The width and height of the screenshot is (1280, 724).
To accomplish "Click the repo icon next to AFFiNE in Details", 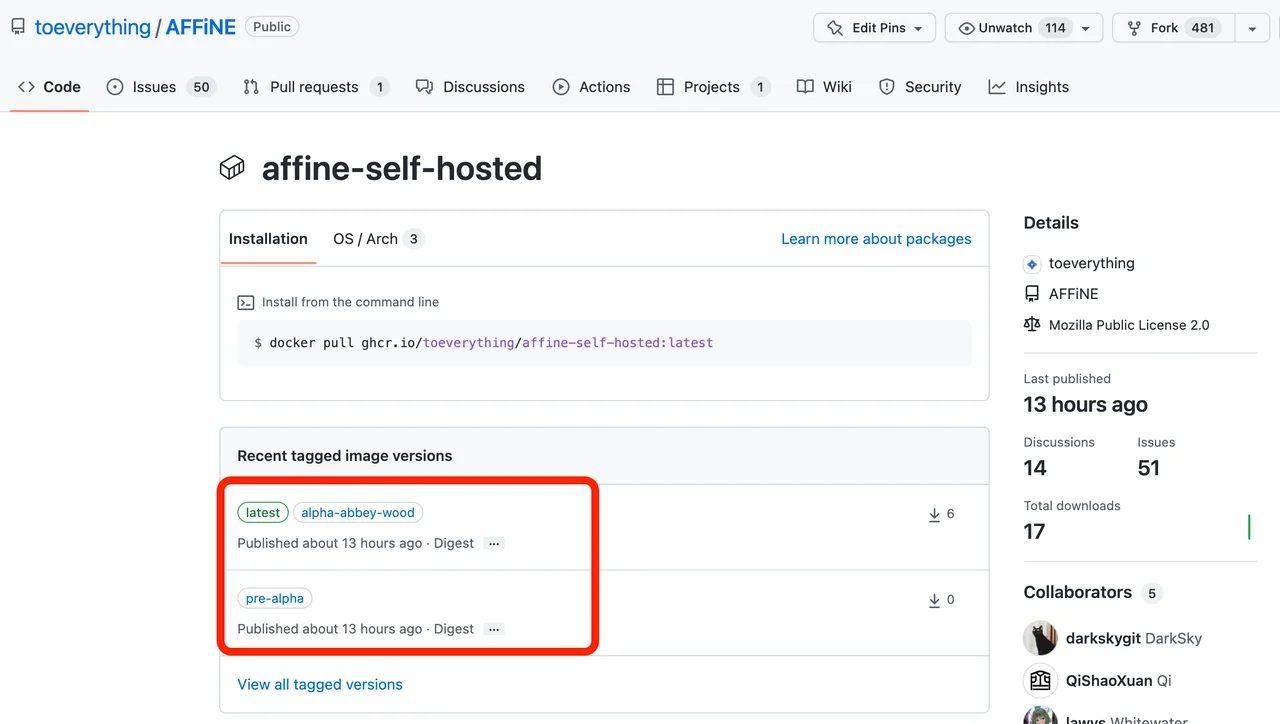I will [x=1032, y=294].
